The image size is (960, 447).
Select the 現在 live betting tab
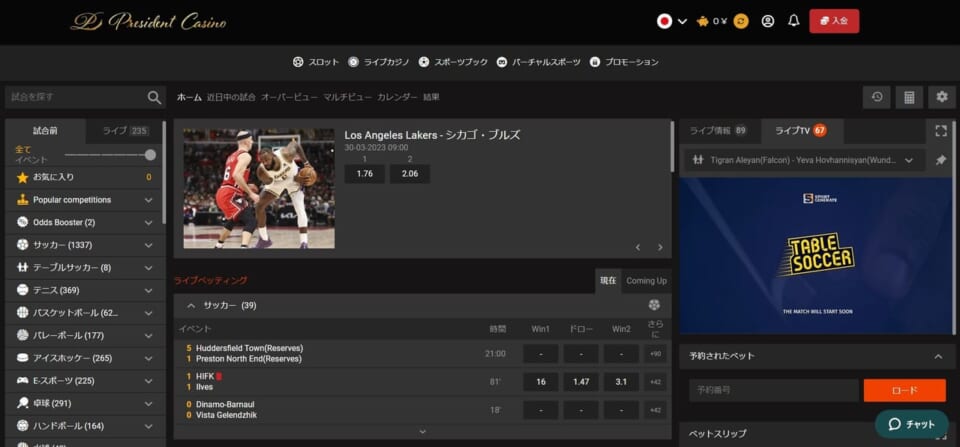tap(608, 280)
